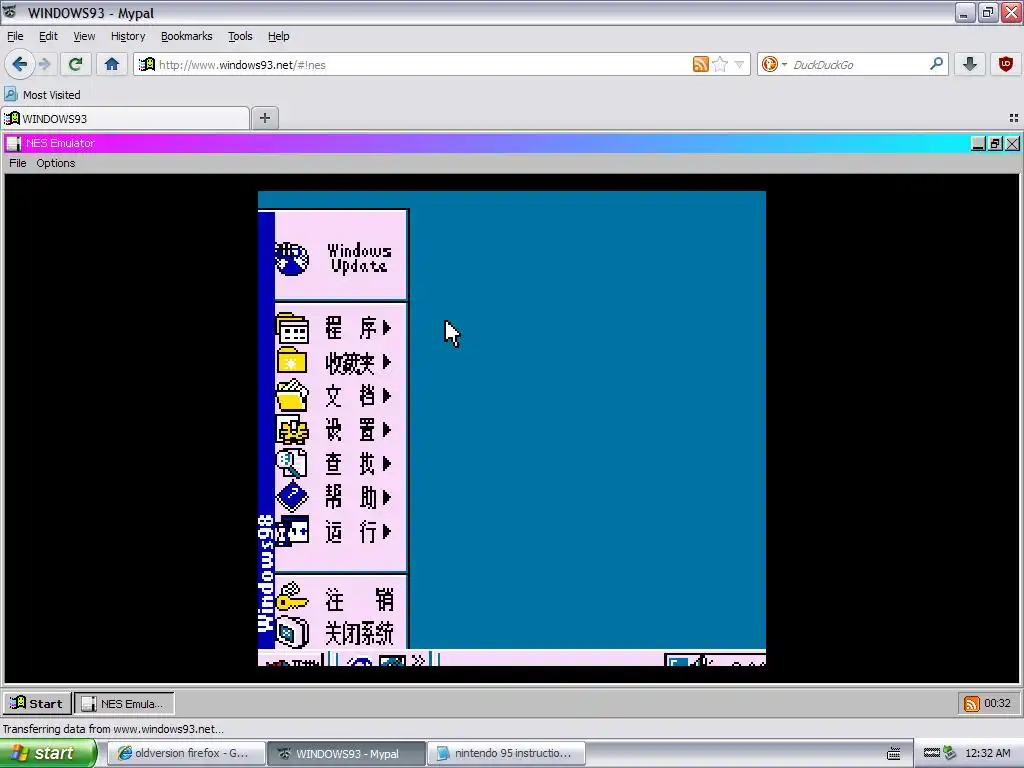Screen dimensions: 1024x768
Task: Click the Windows93 tray RSS icon
Action: pos(972,703)
